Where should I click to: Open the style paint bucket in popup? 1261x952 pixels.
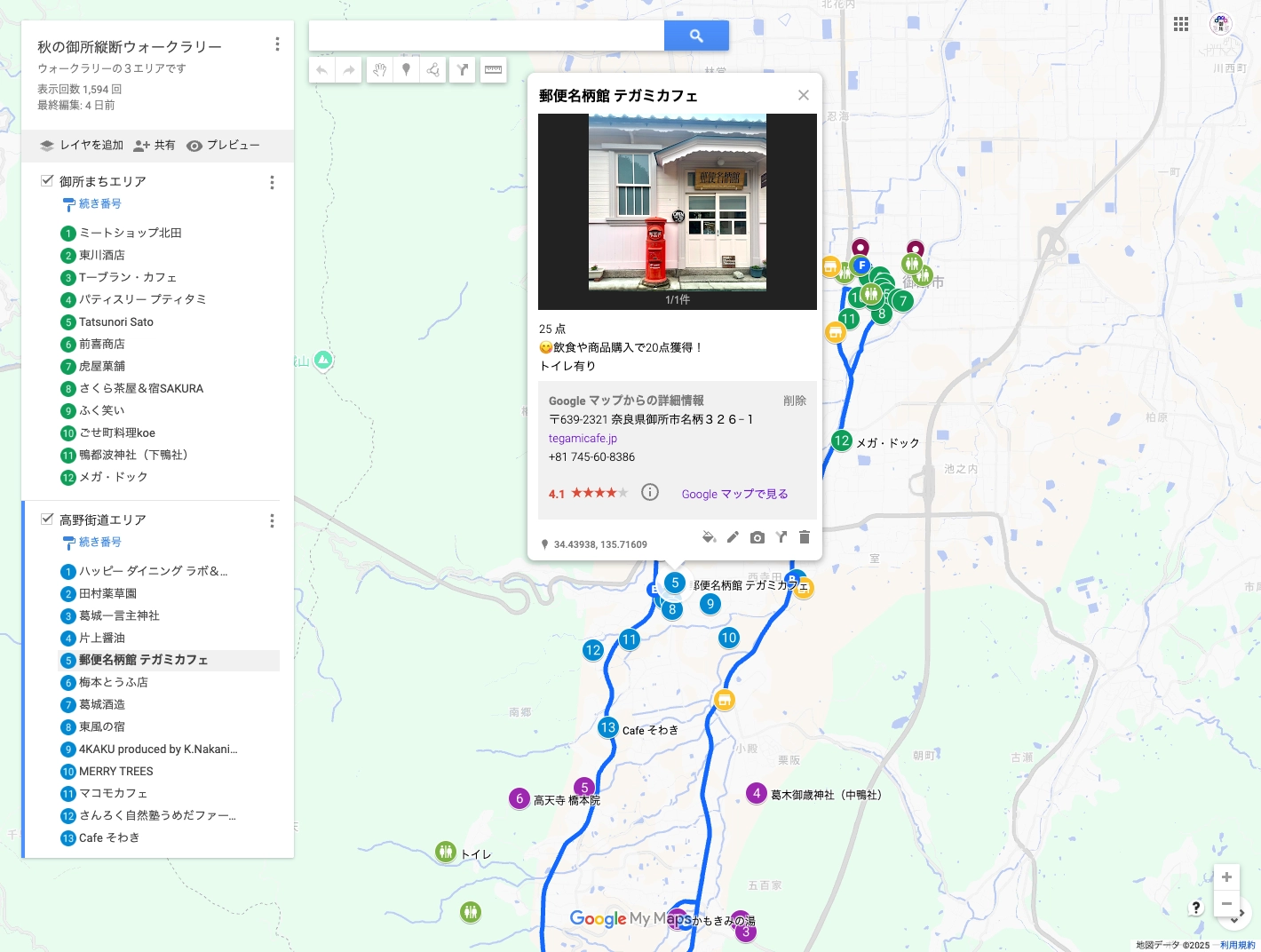pyautogui.click(x=709, y=537)
